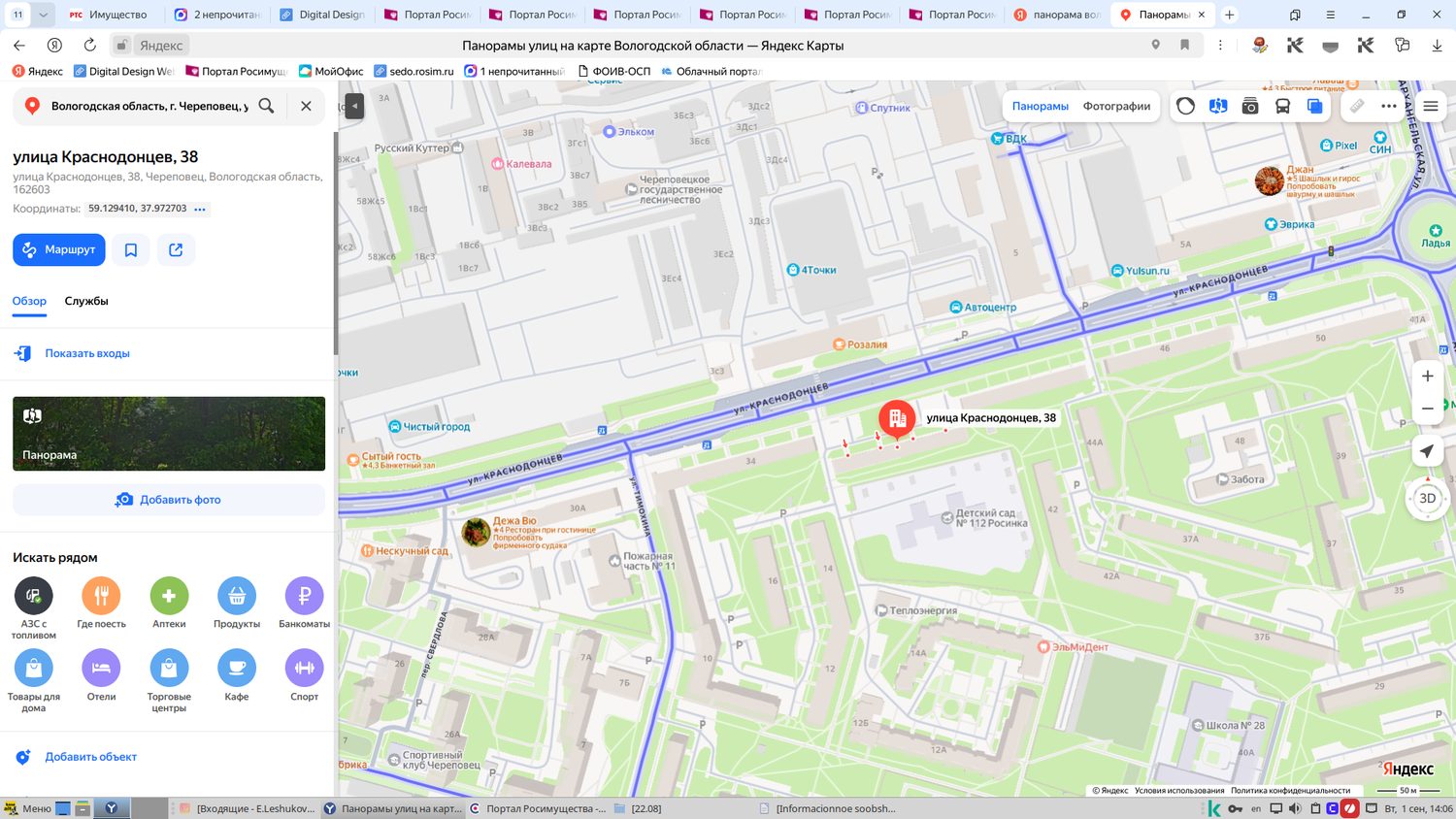Image resolution: width=1456 pixels, height=819 pixels.
Task: Expand coordinates options via three dots
Action: (x=200, y=209)
